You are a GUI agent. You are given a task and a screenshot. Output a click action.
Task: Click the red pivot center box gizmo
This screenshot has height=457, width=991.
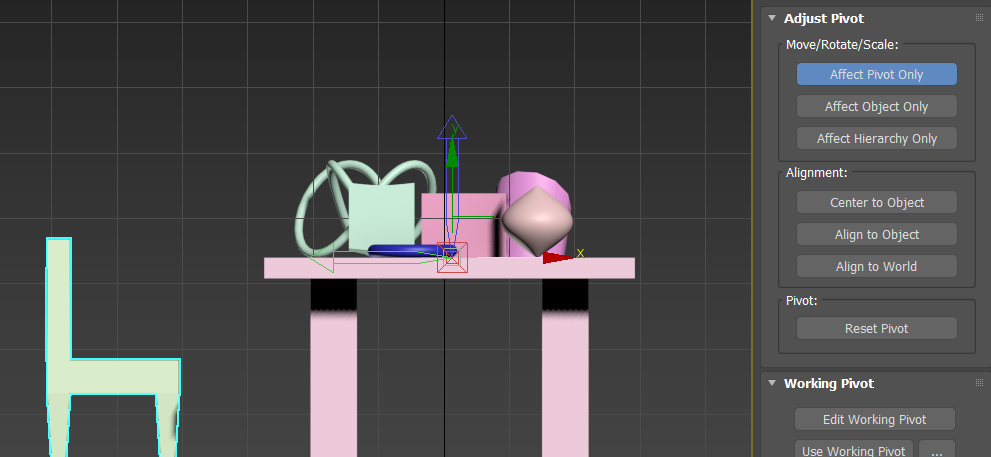[452, 257]
